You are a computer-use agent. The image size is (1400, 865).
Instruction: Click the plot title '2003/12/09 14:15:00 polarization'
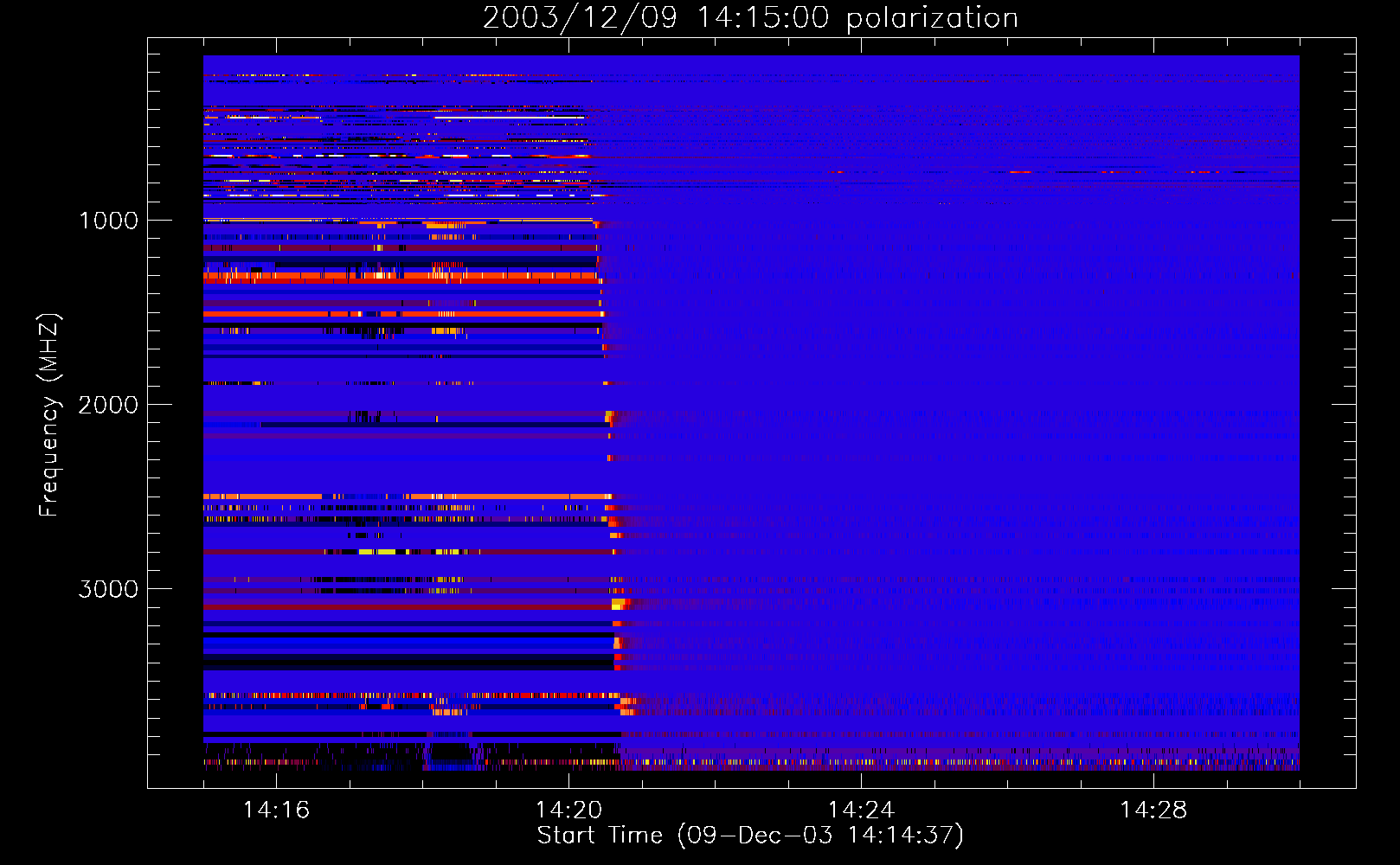click(750, 17)
